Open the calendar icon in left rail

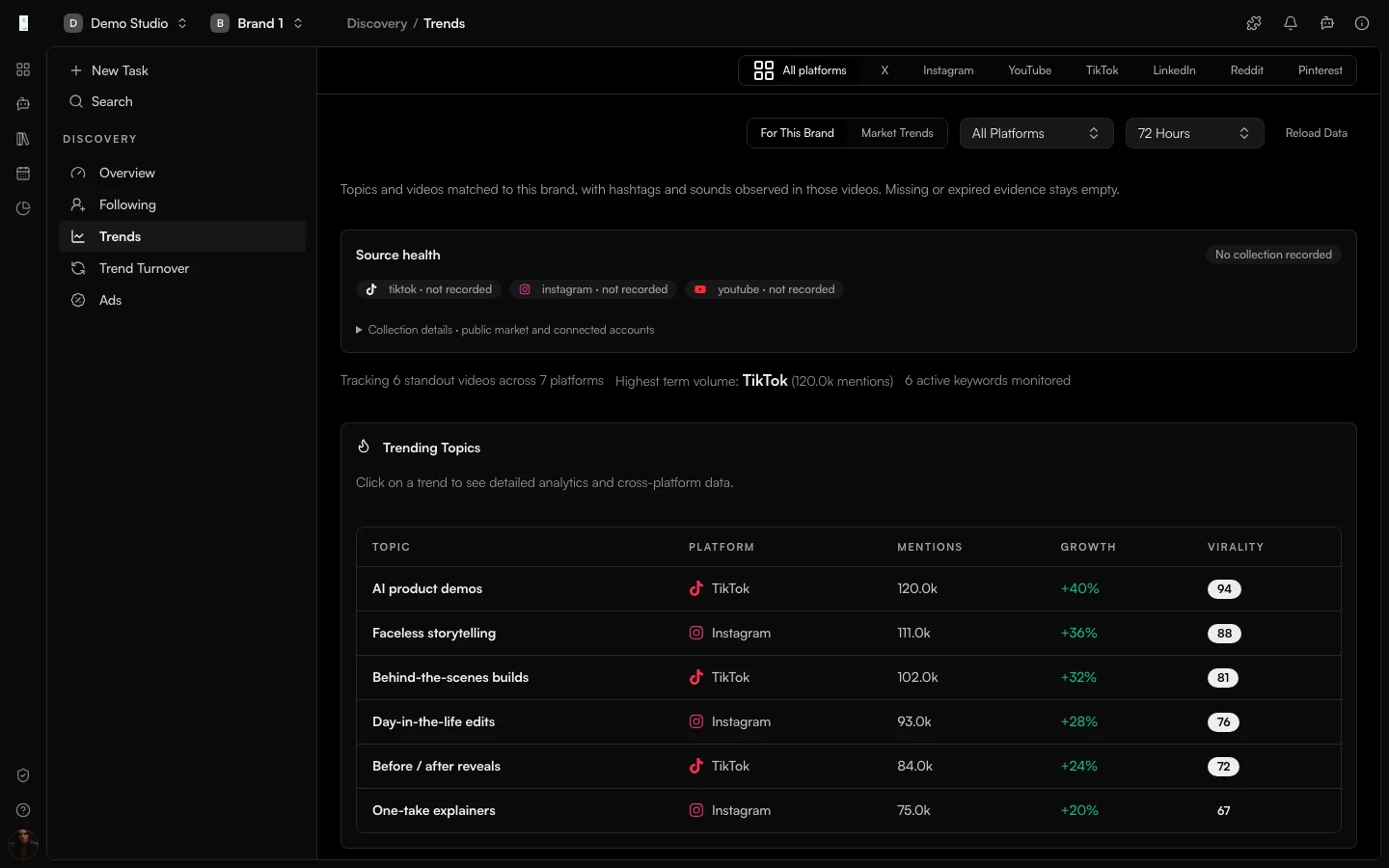[x=23, y=174]
